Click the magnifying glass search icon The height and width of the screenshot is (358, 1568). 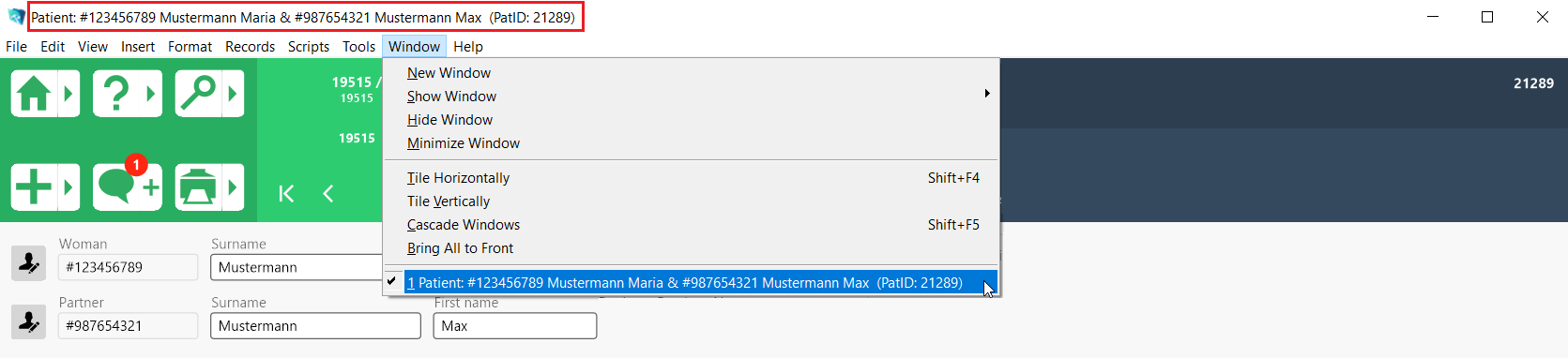[198, 94]
